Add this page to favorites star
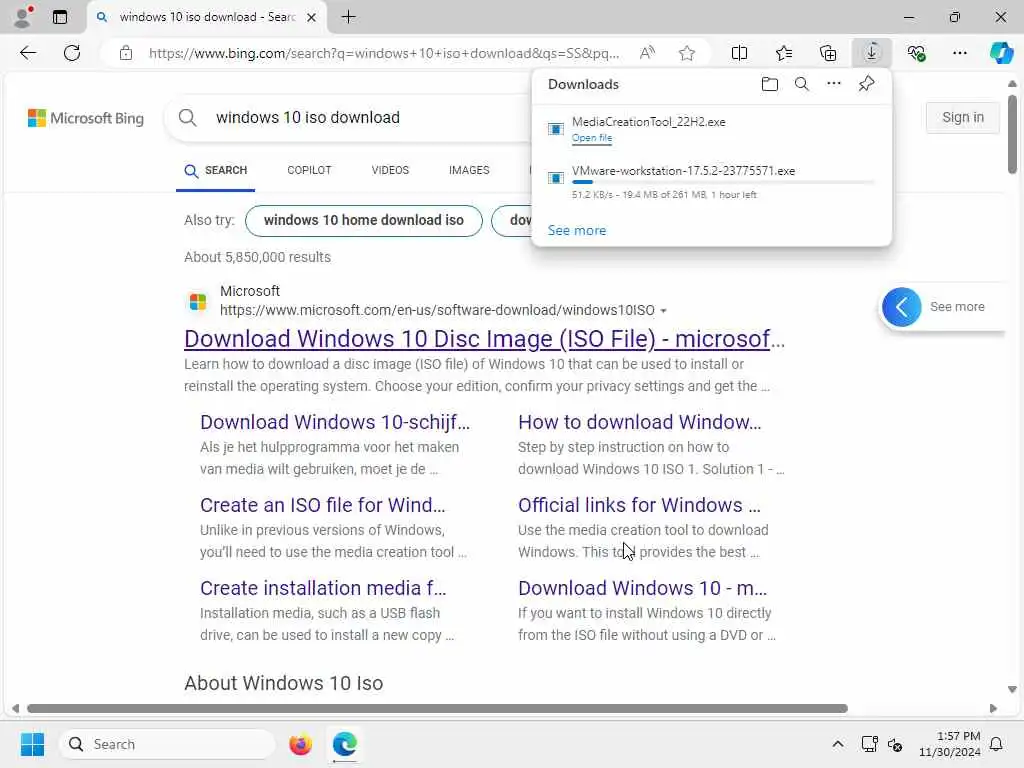Screen dimensions: 1024x768 [x=686, y=53]
